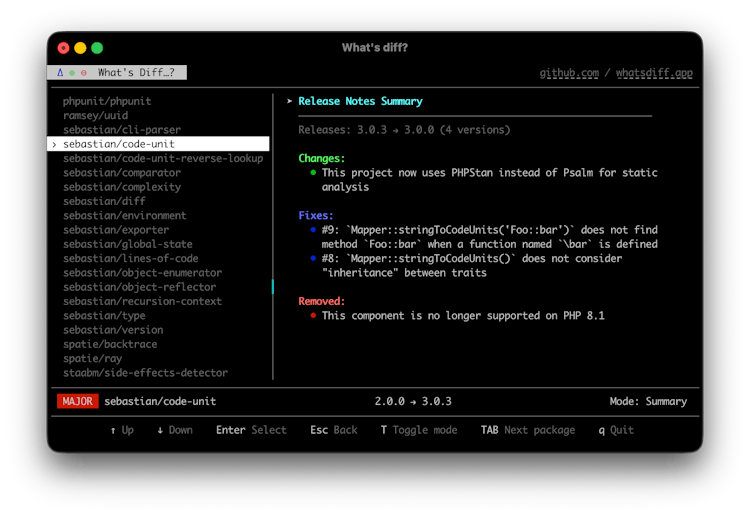750x515 pixels.
Task: Click the TAB Next package hint
Action: 527,430
